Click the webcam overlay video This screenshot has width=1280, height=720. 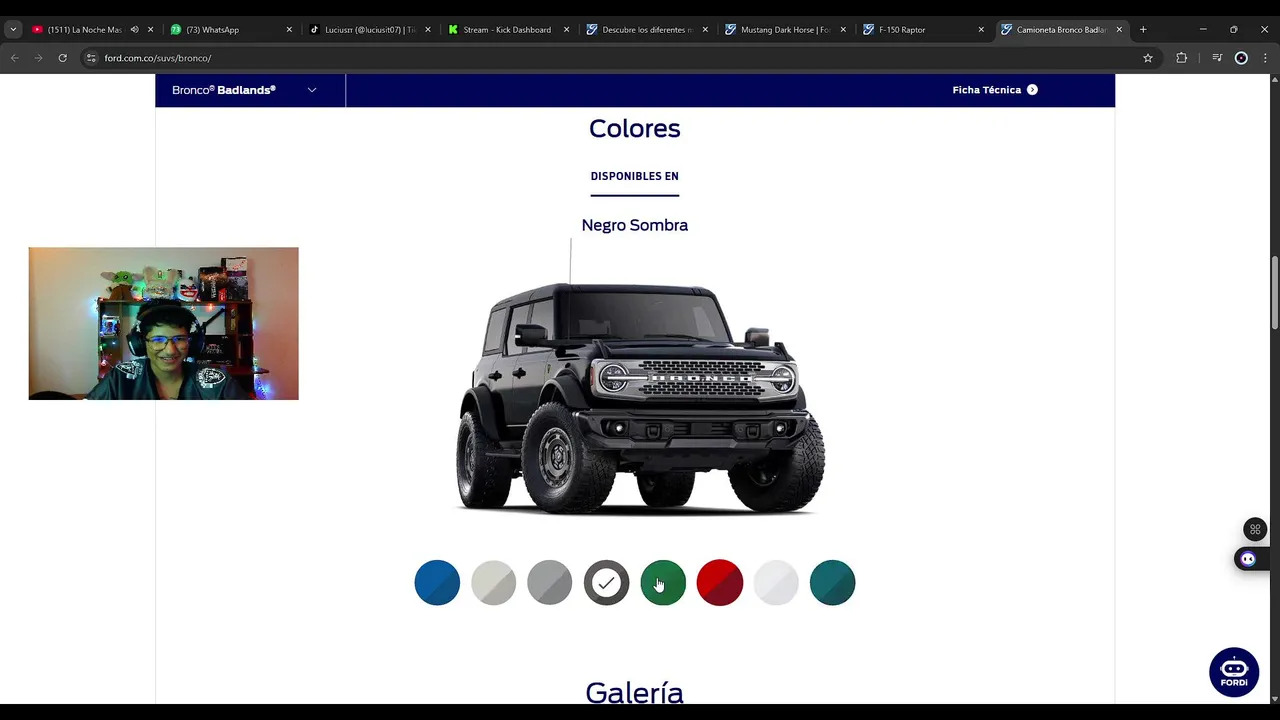(163, 323)
